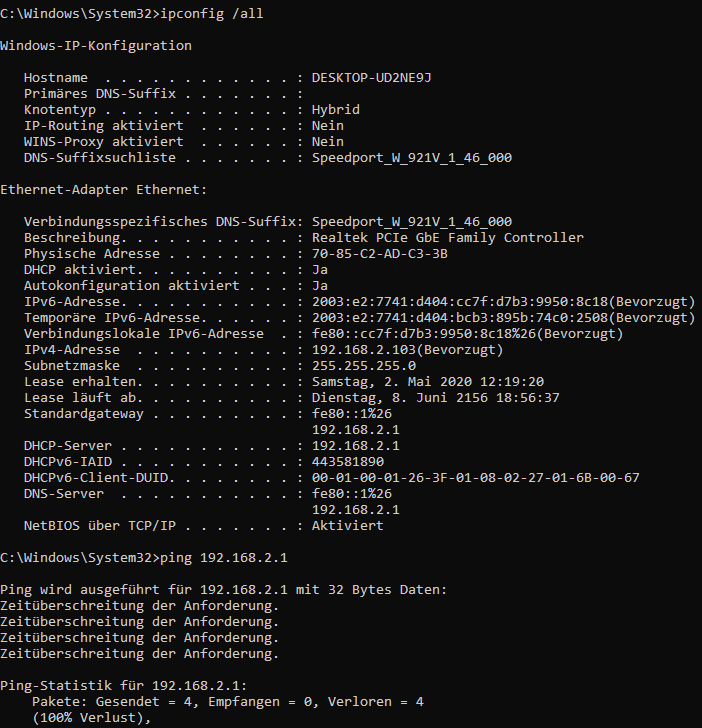The height and width of the screenshot is (728, 702).
Task: Click the Lease erhalten date Samstag 2. Mai
Action: point(428,382)
